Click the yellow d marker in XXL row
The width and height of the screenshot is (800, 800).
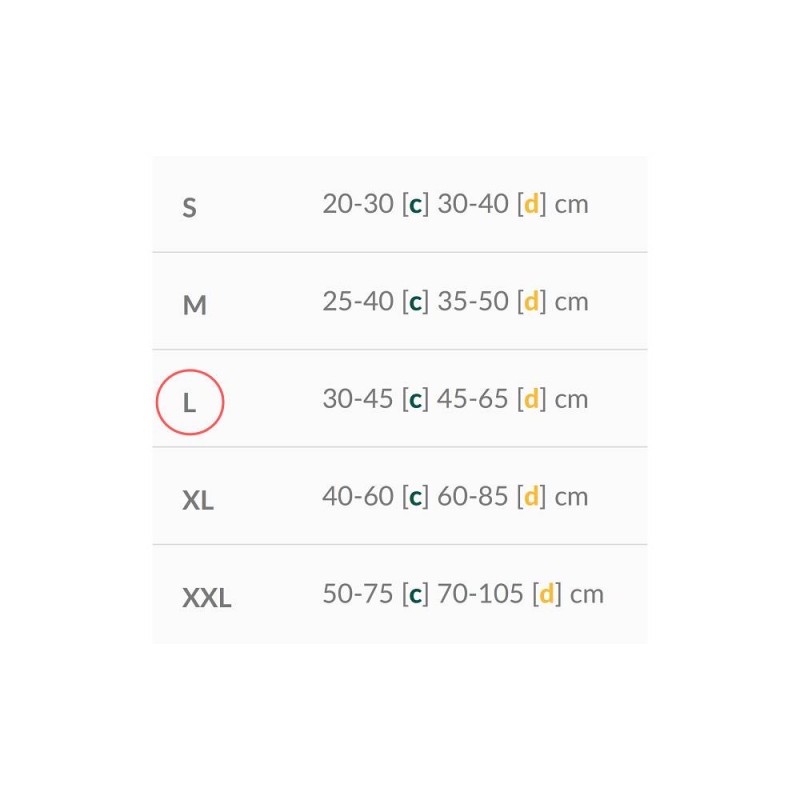coord(546,593)
